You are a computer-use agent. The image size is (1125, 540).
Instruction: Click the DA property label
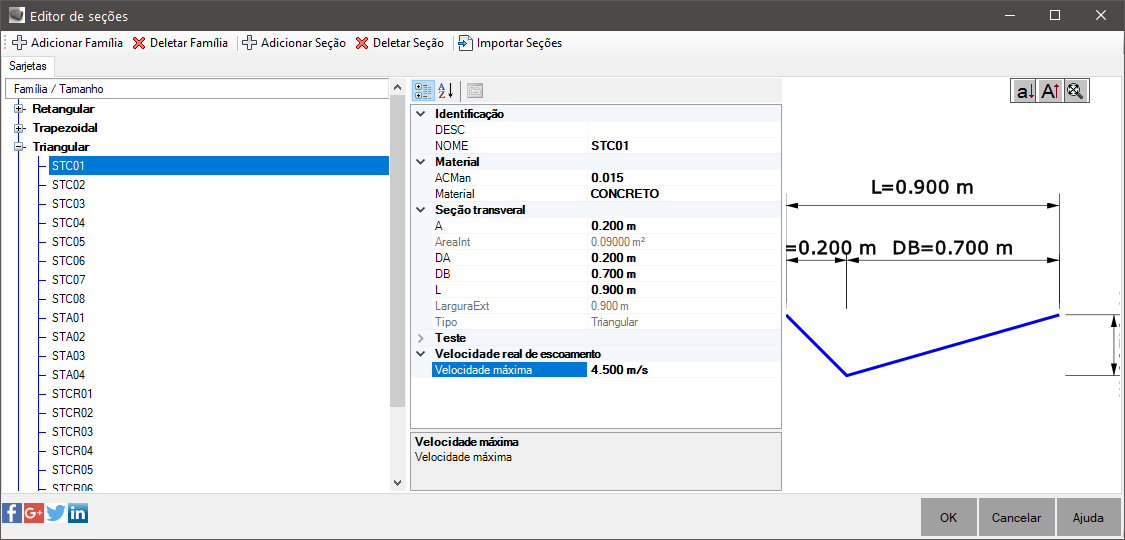click(443, 258)
